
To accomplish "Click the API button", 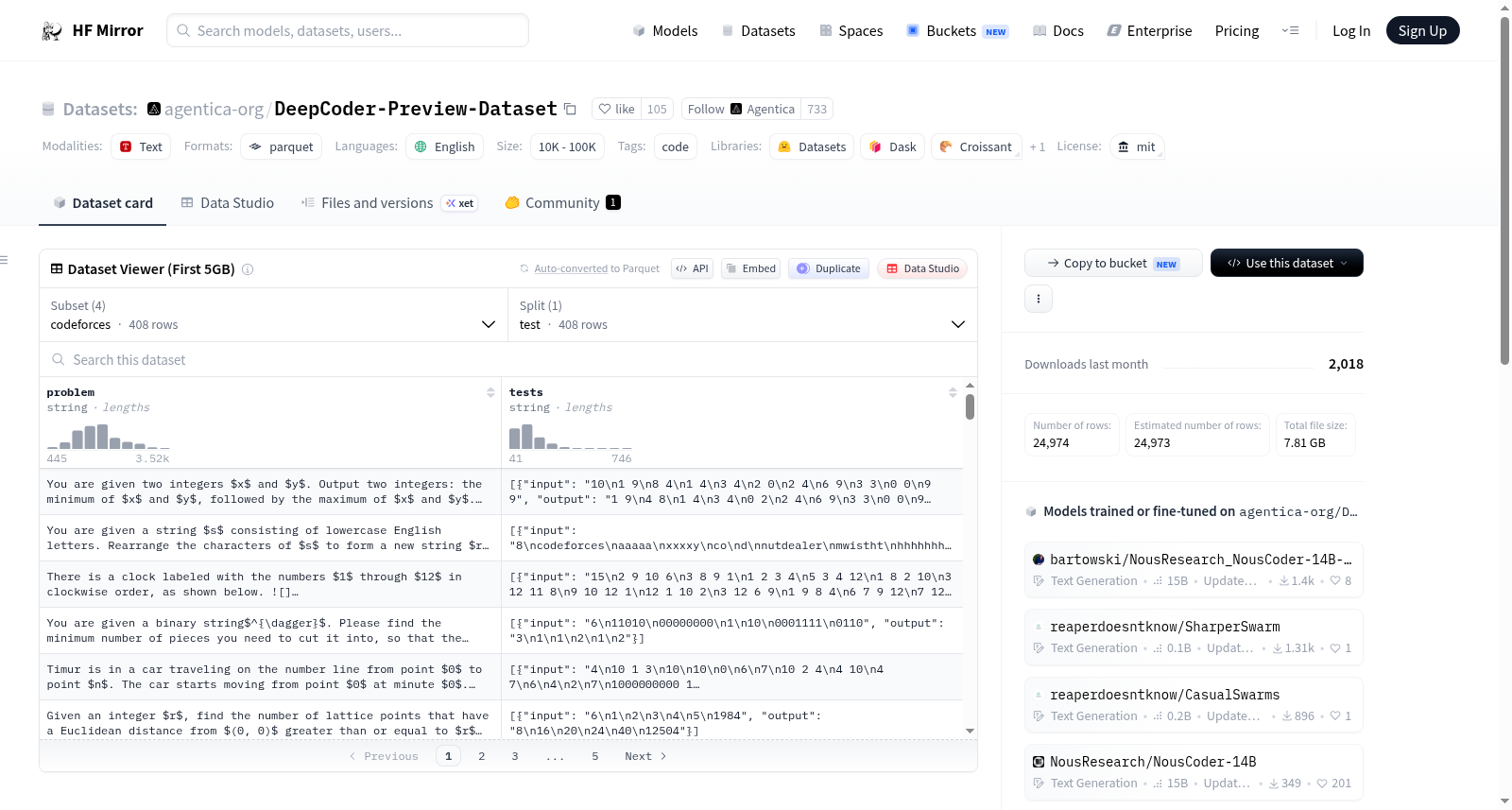I will coord(692,268).
